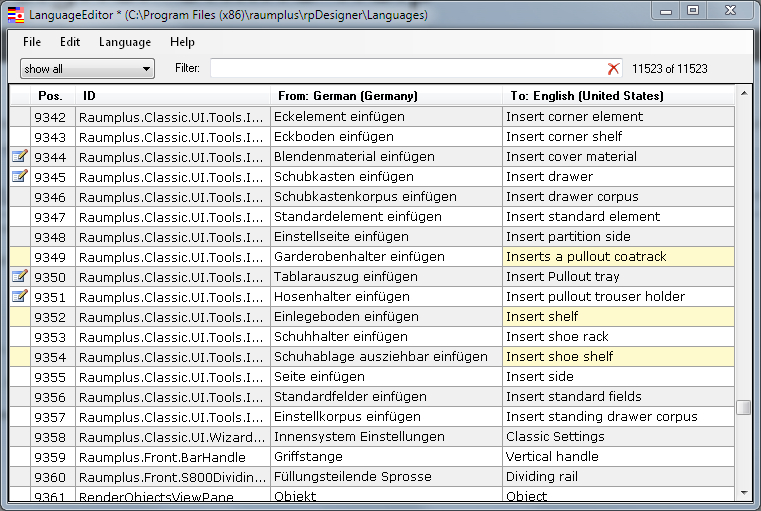Open the 'show all' dropdown
Screen dimensions: 761x511
[x=87, y=69]
